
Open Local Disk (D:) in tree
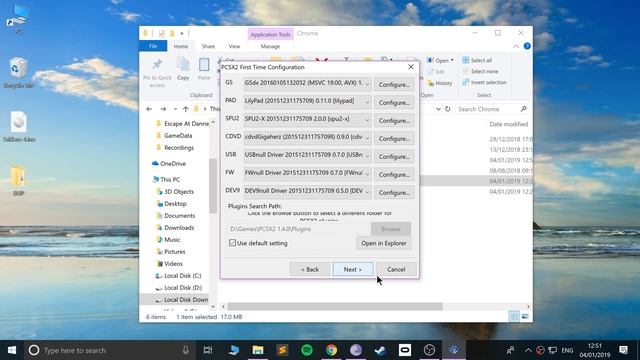178,287
